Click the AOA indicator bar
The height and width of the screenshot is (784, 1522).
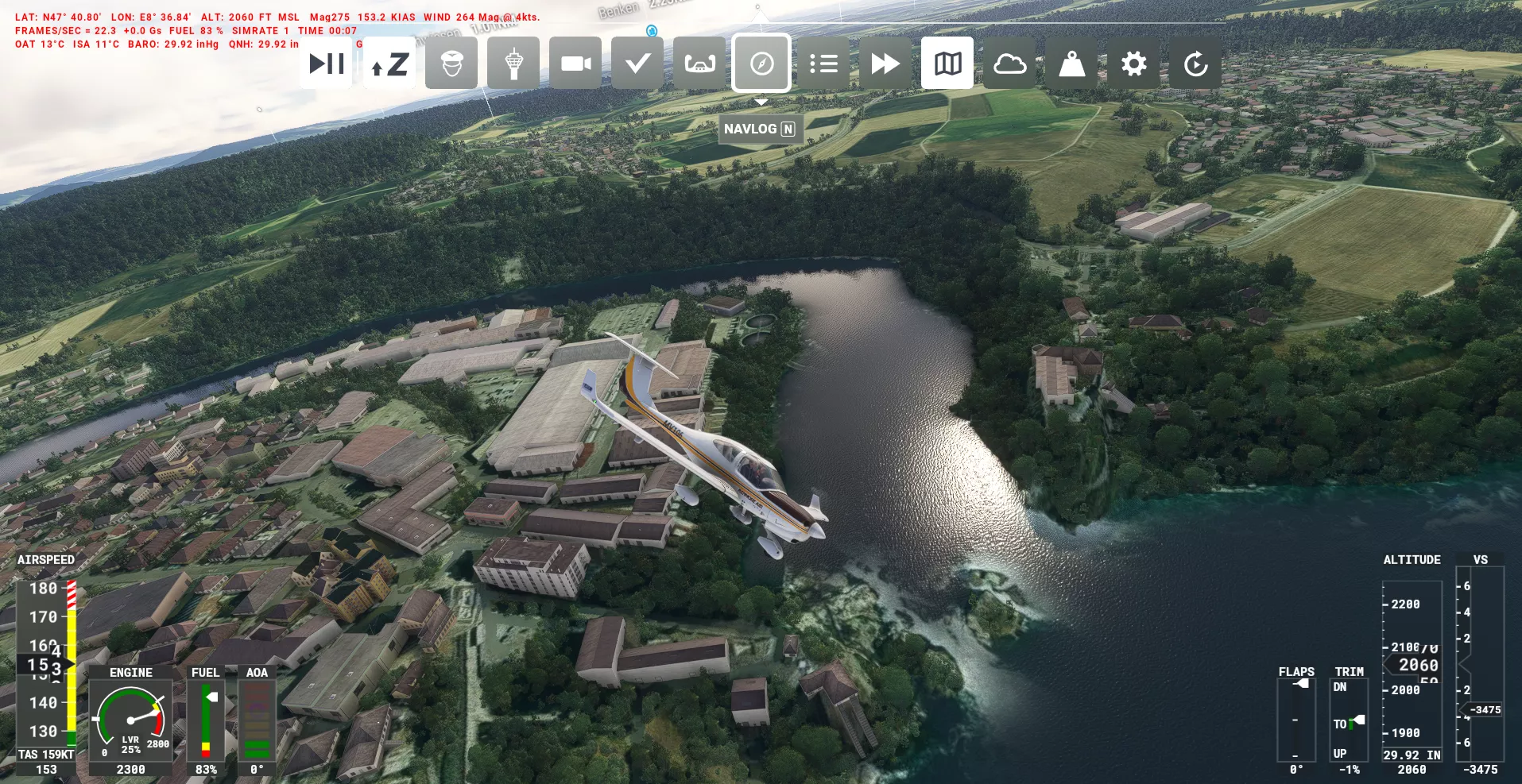tap(257, 721)
